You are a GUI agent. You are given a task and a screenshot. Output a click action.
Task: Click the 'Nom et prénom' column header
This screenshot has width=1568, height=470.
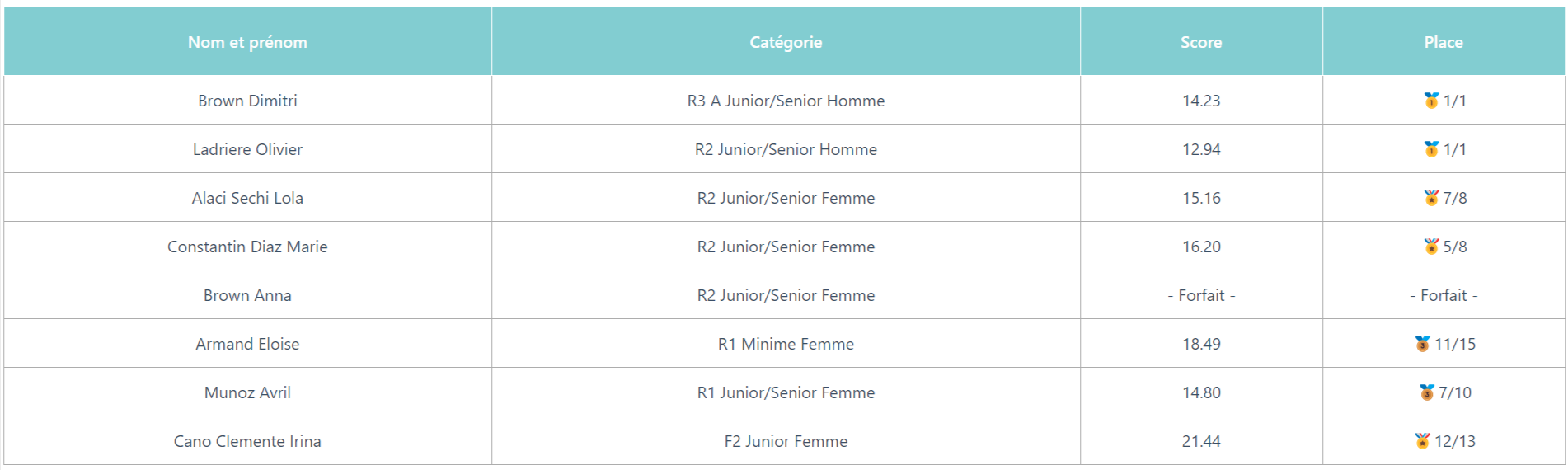coord(247,42)
